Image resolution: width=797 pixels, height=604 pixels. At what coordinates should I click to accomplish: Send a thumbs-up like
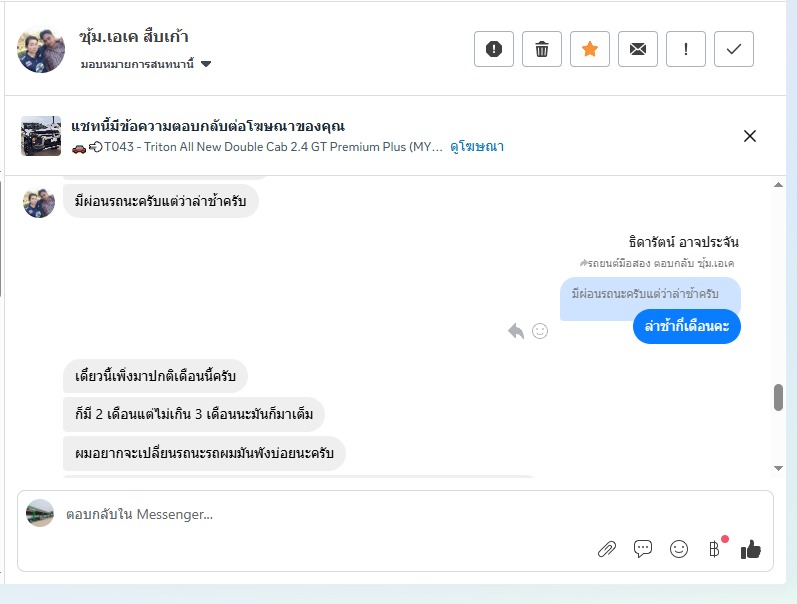pos(751,548)
